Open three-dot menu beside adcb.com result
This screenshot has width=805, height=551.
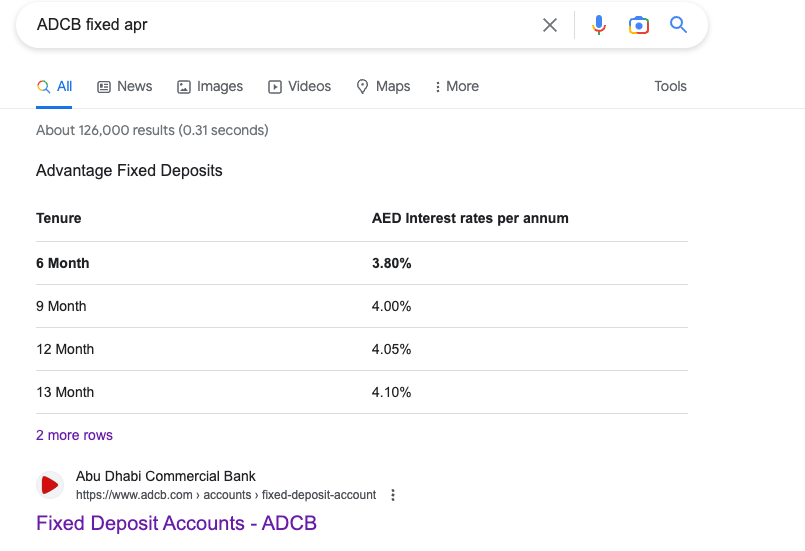pyautogui.click(x=393, y=495)
